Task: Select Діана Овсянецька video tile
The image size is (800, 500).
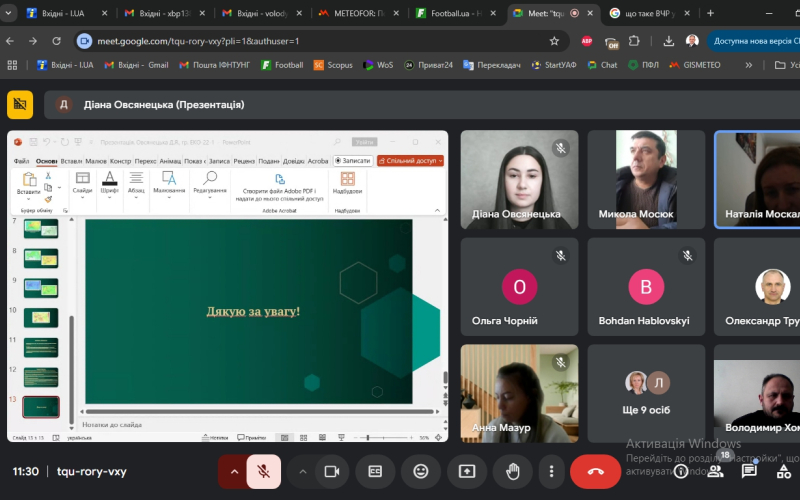Action: [519, 180]
